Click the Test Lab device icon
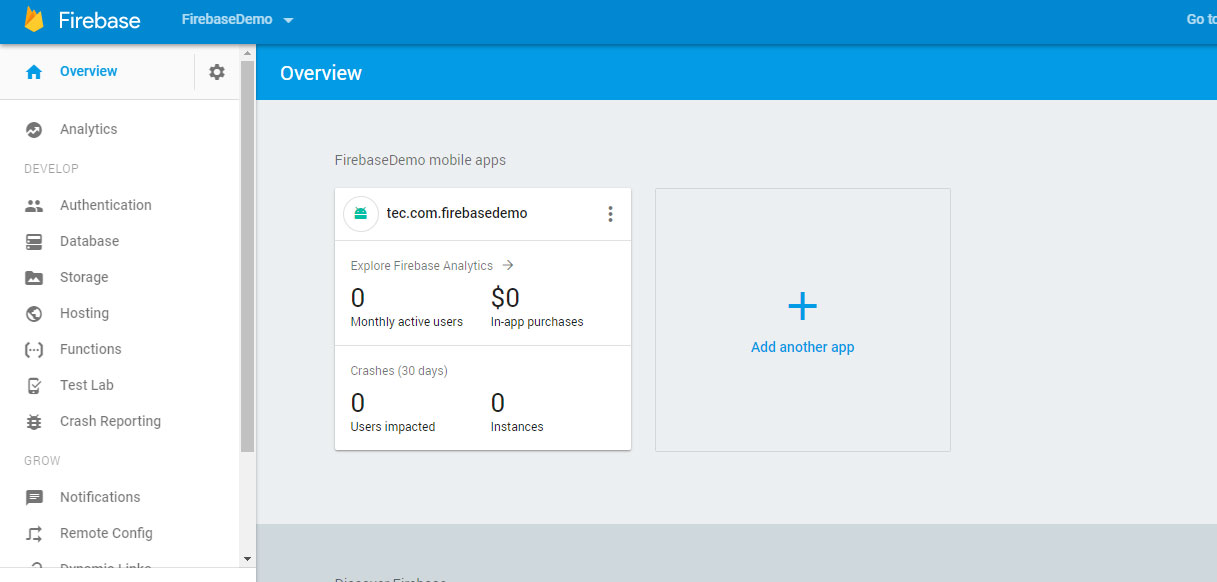Viewport: 1217px width, 582px height. click(34, 386)
